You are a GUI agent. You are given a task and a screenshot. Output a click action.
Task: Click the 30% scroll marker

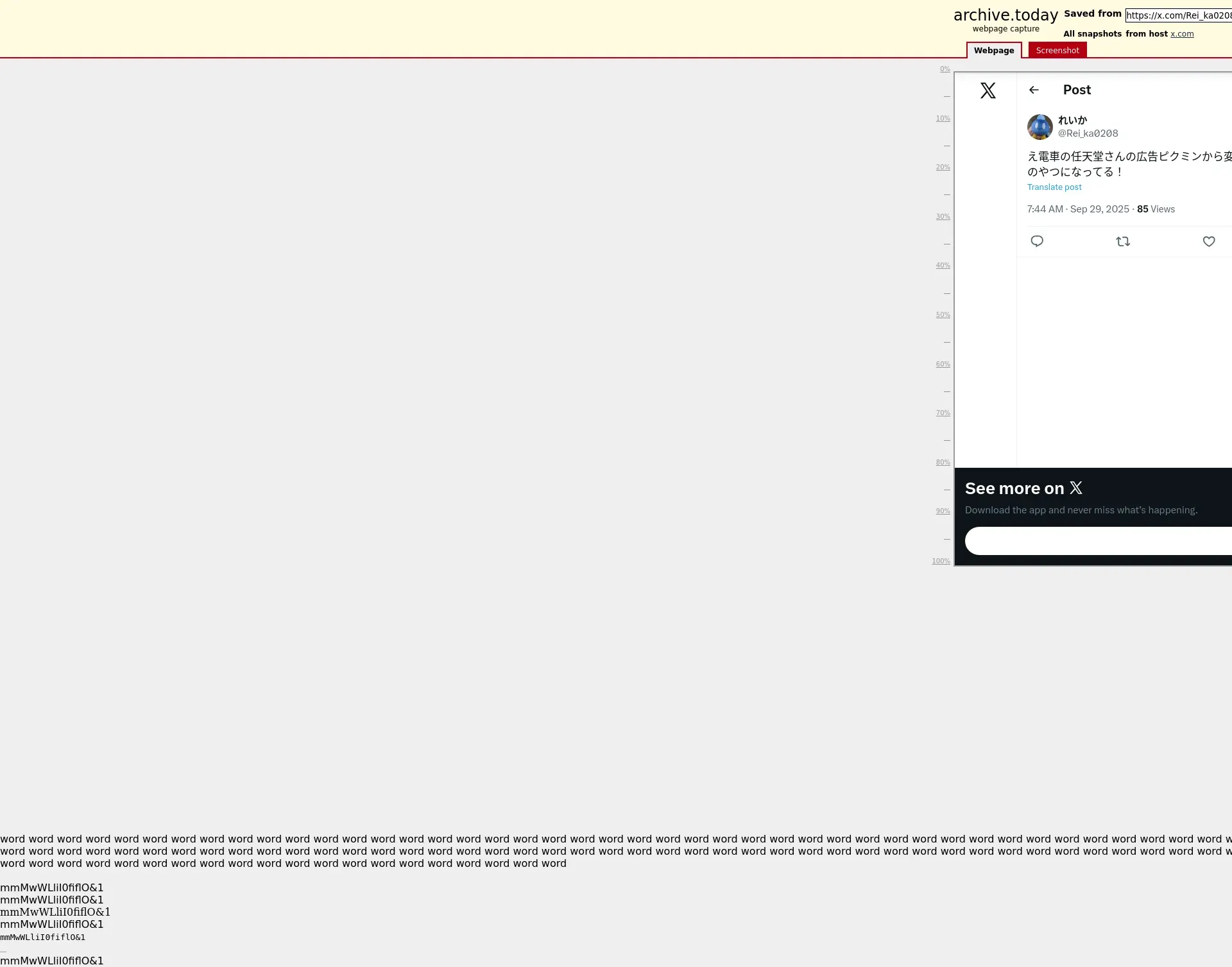943,217
